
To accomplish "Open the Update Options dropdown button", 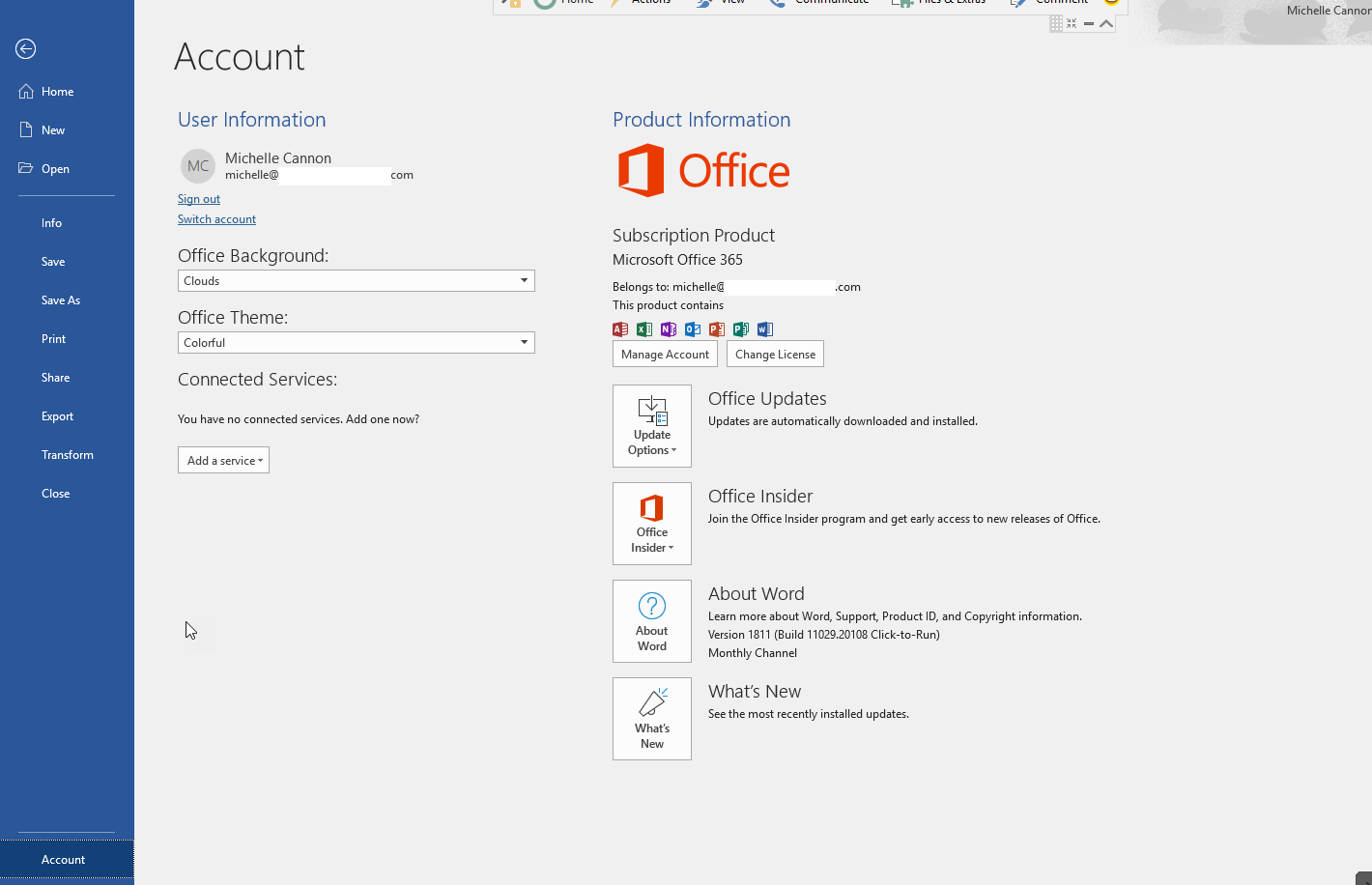I will [652, 426].
